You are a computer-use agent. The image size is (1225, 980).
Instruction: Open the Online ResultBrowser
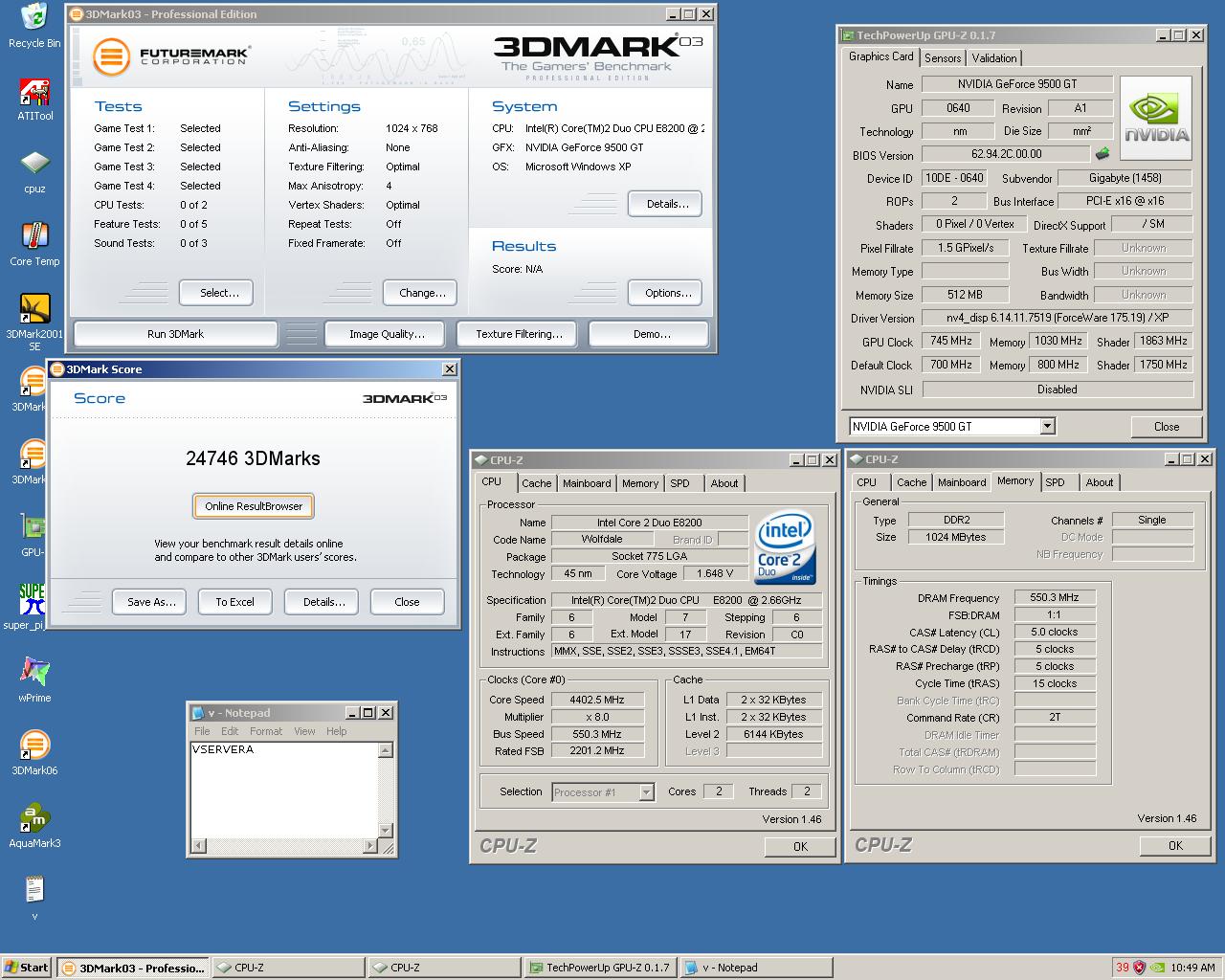254,506
